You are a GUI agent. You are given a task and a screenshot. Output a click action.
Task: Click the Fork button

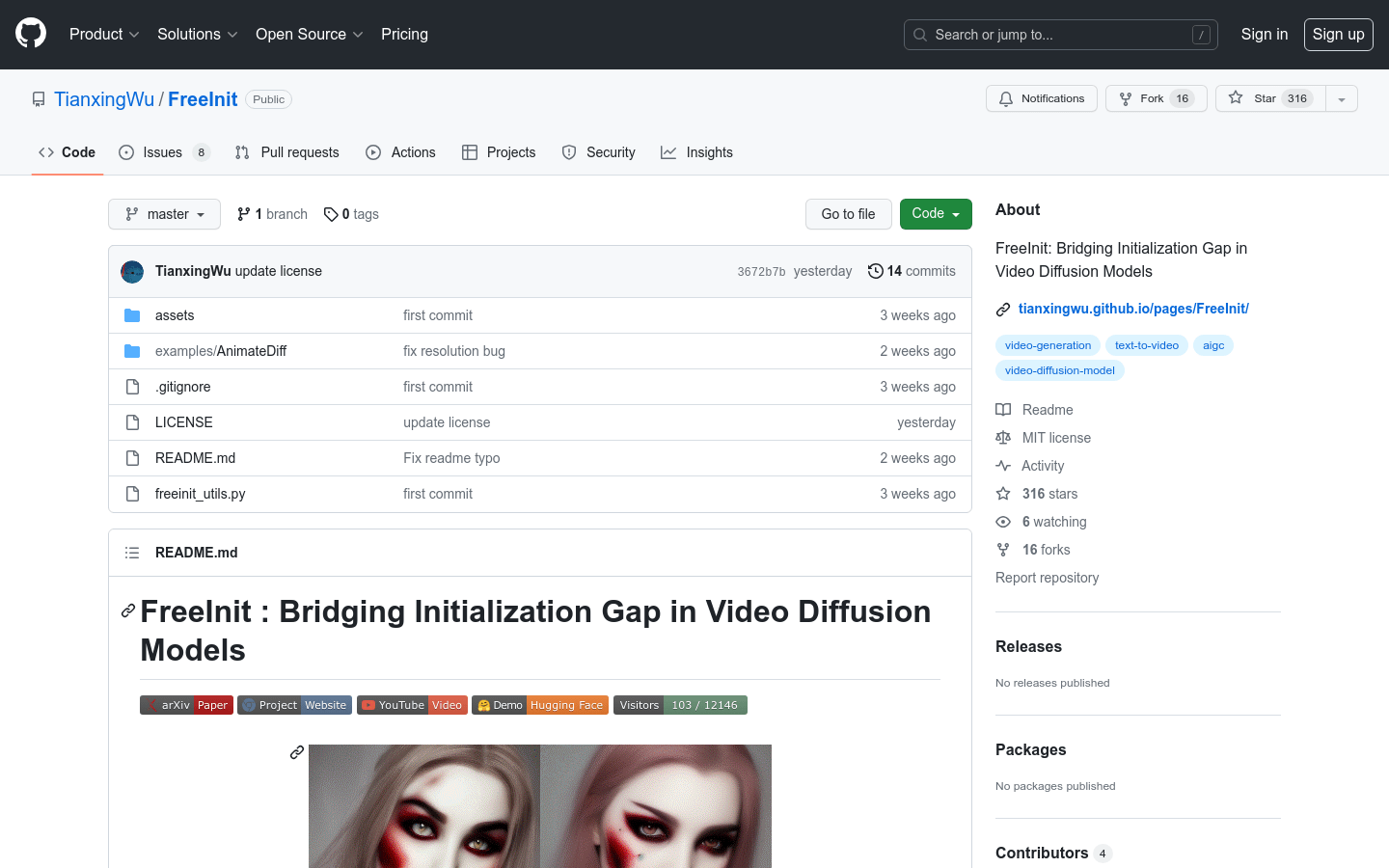pyautogui.click(x=1156, y=98)
